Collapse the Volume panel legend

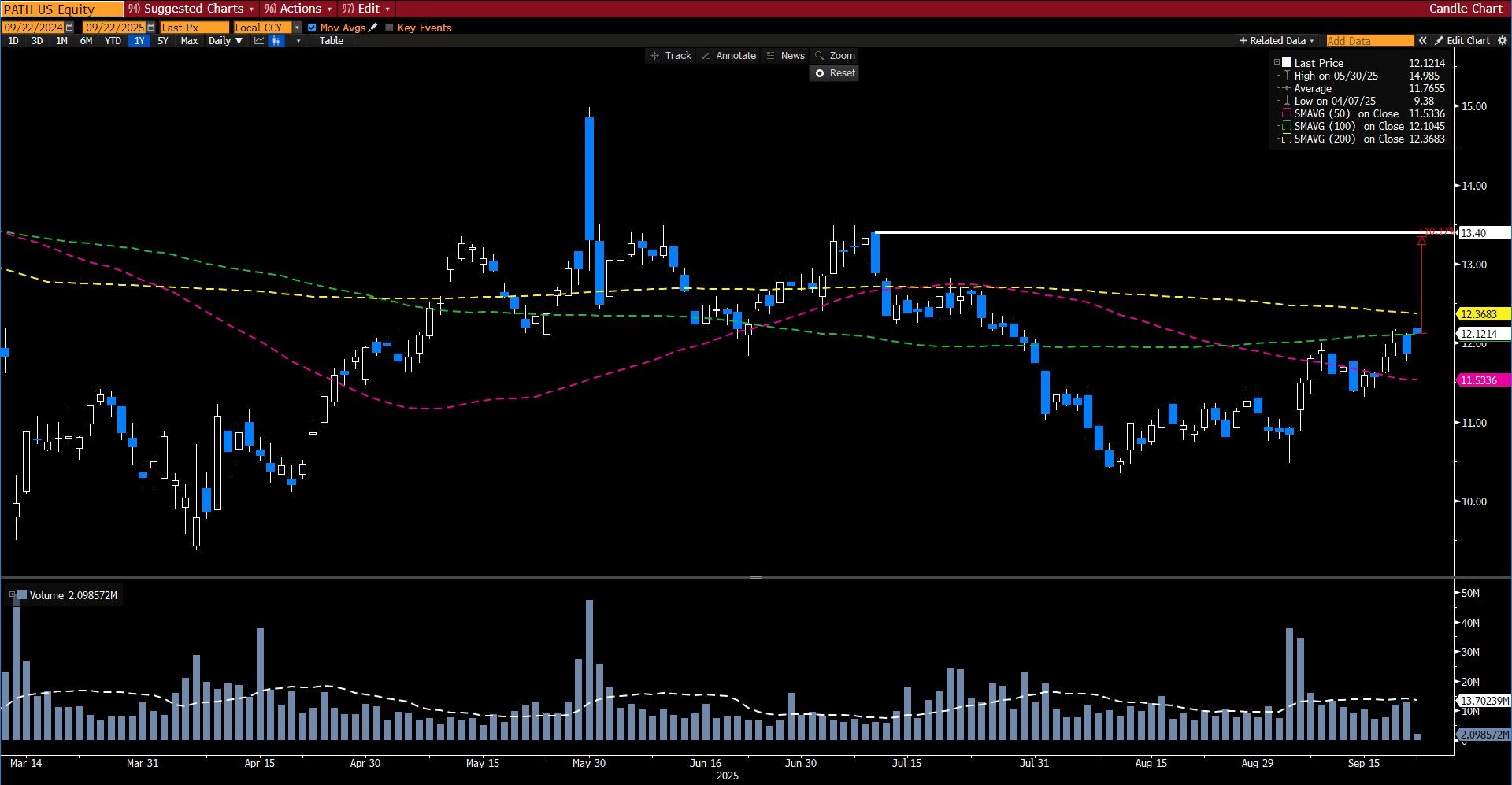[12, 595]
